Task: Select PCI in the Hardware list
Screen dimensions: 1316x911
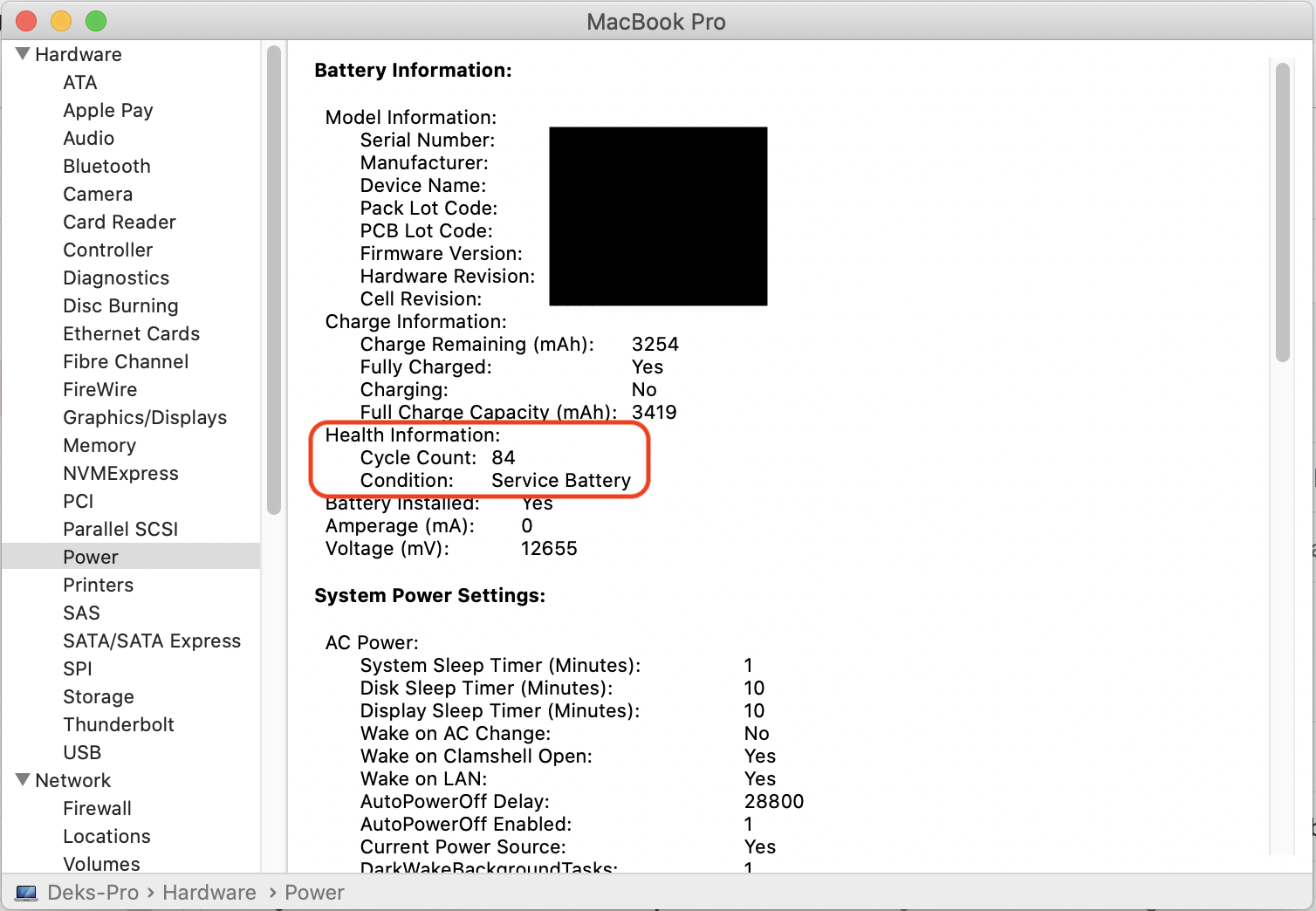Action: point(79,501)
